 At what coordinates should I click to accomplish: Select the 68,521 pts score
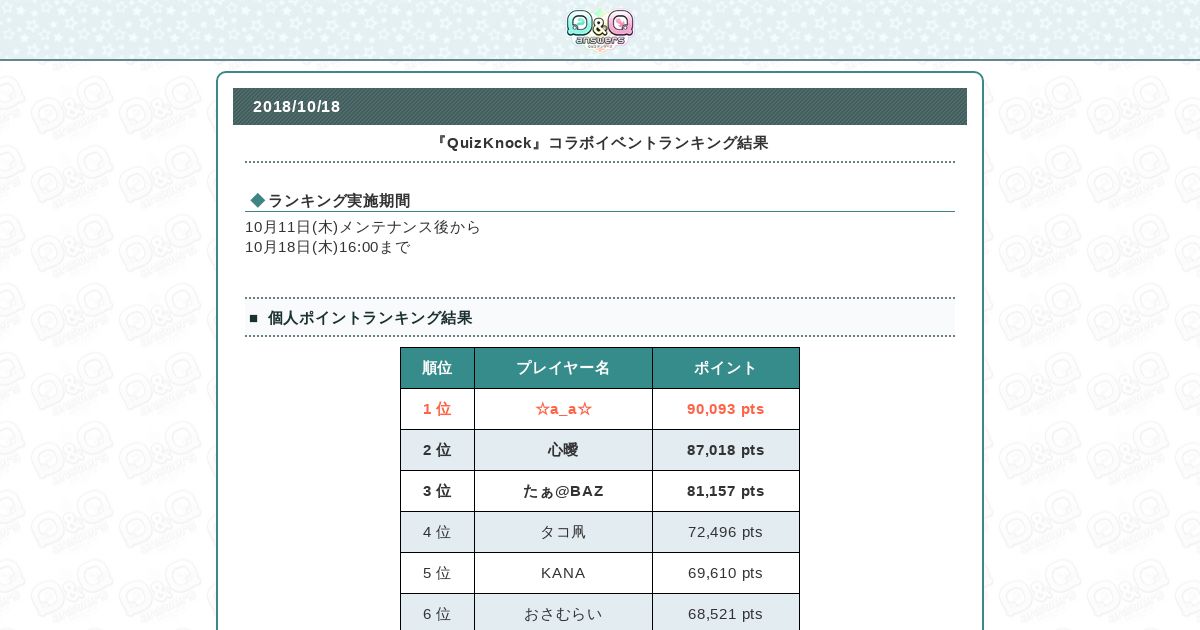click(x=726, y=612)
